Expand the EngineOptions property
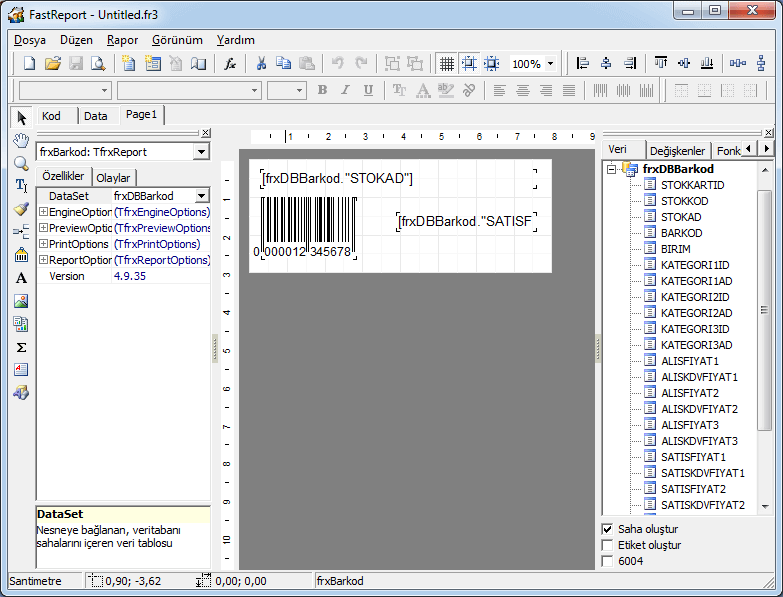The image size is (783, 597). tap(43, 212)
